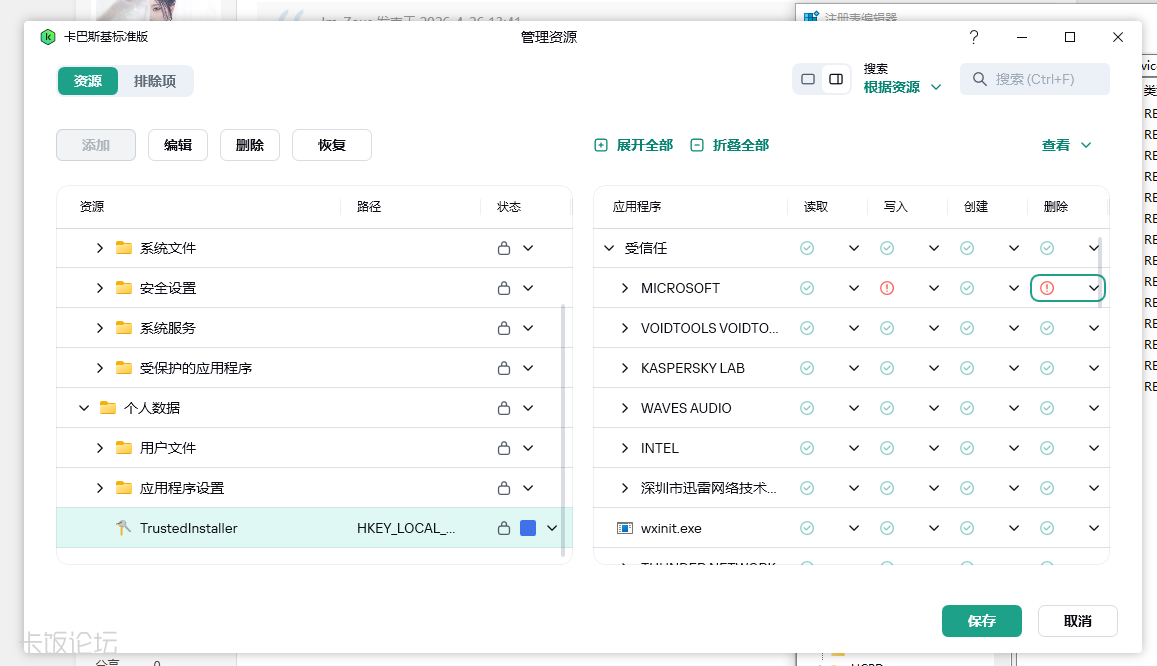The height and width of the screenshot is (666, 1157).
Task: Expand the MICROSOFT application group
Action: 625,288
